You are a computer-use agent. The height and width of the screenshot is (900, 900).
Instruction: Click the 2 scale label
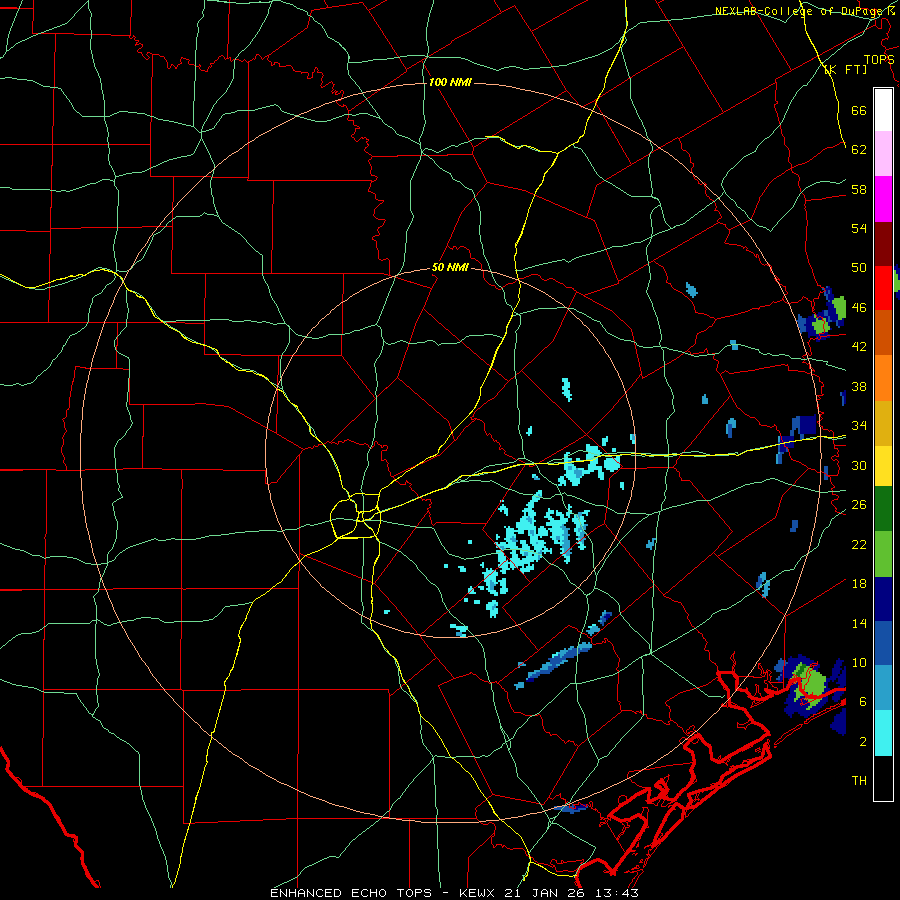coord(862,742)
